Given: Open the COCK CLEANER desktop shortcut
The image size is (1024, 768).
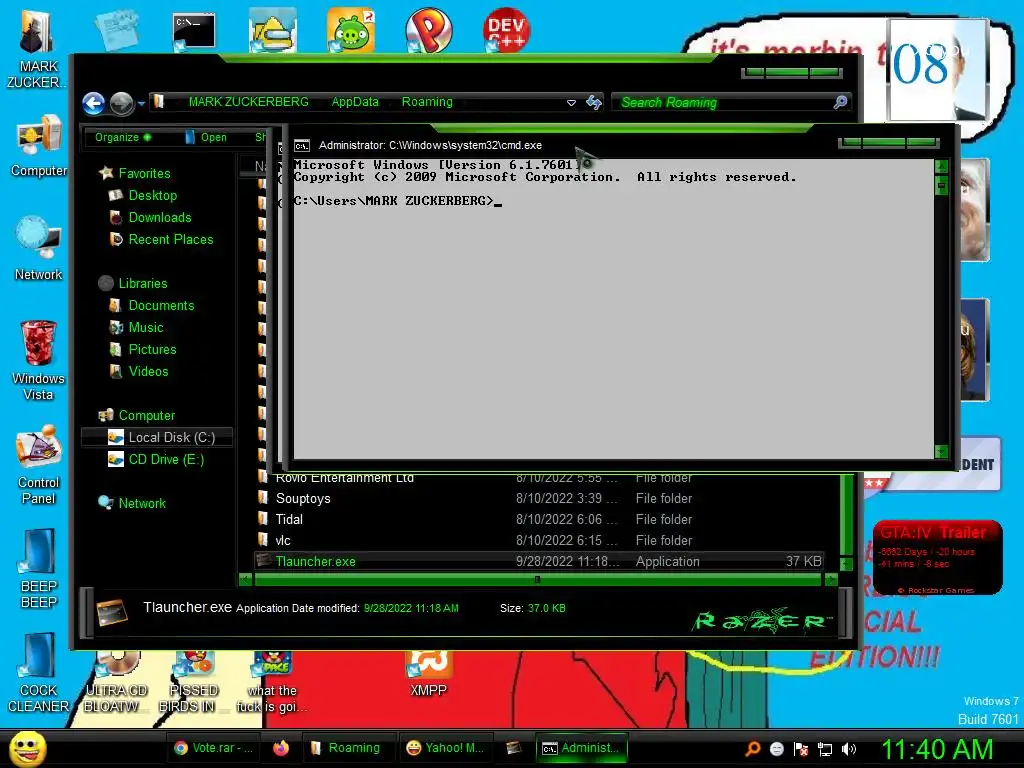Looking at the screenshot, I should [x=39, y=671].
